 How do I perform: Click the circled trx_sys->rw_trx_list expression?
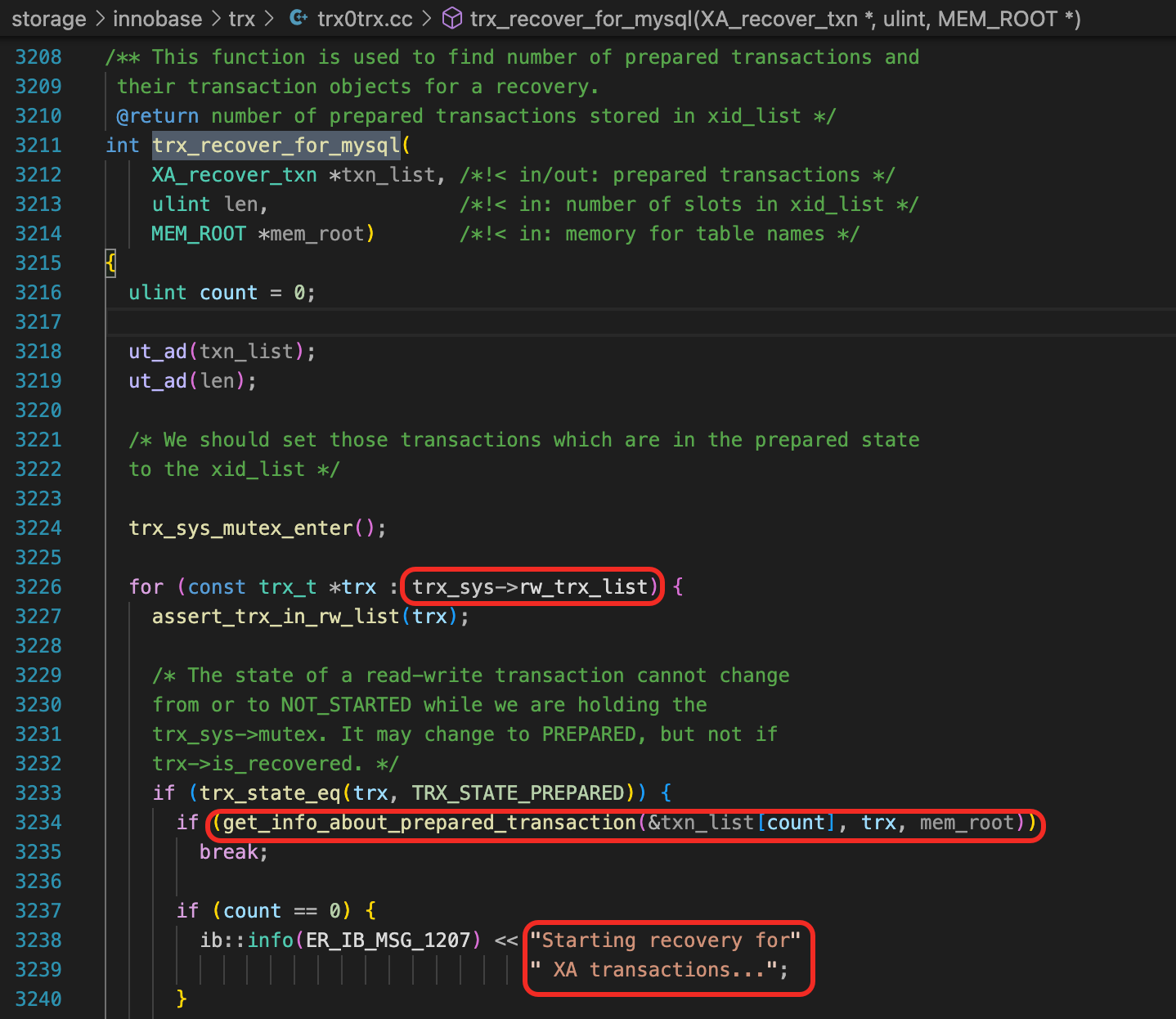point(530,586)
